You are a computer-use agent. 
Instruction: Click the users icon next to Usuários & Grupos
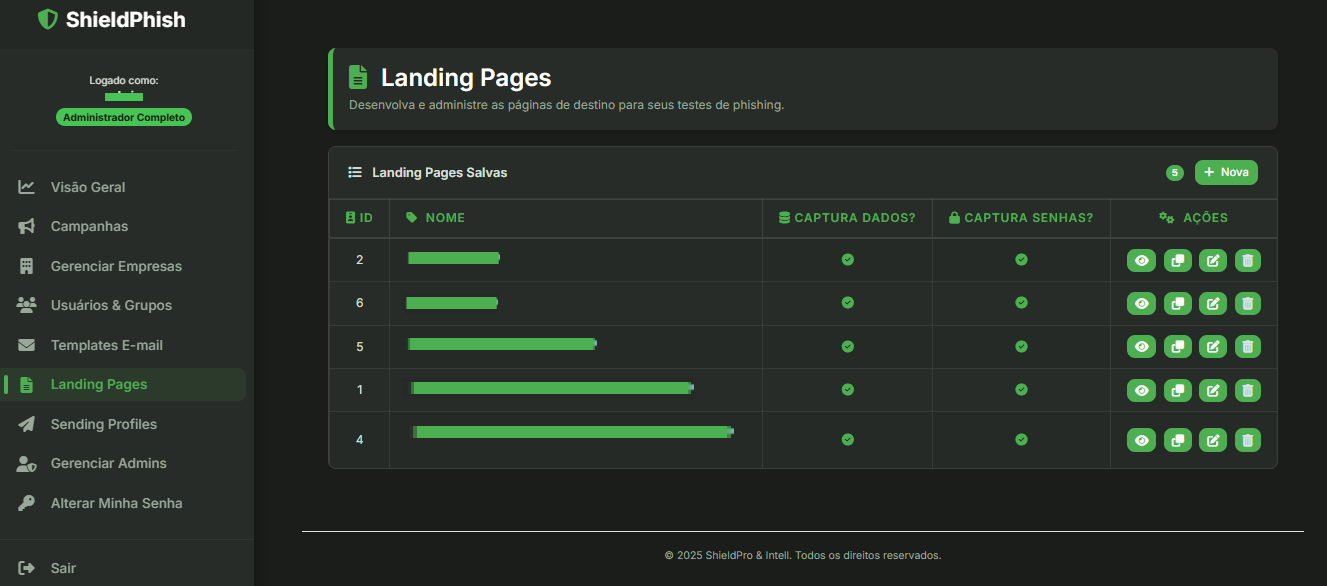(25, 305)
